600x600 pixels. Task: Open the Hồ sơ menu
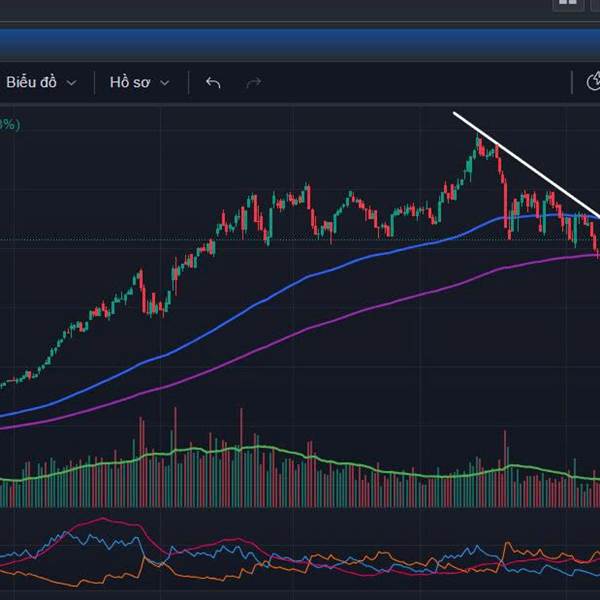point(129,83)
